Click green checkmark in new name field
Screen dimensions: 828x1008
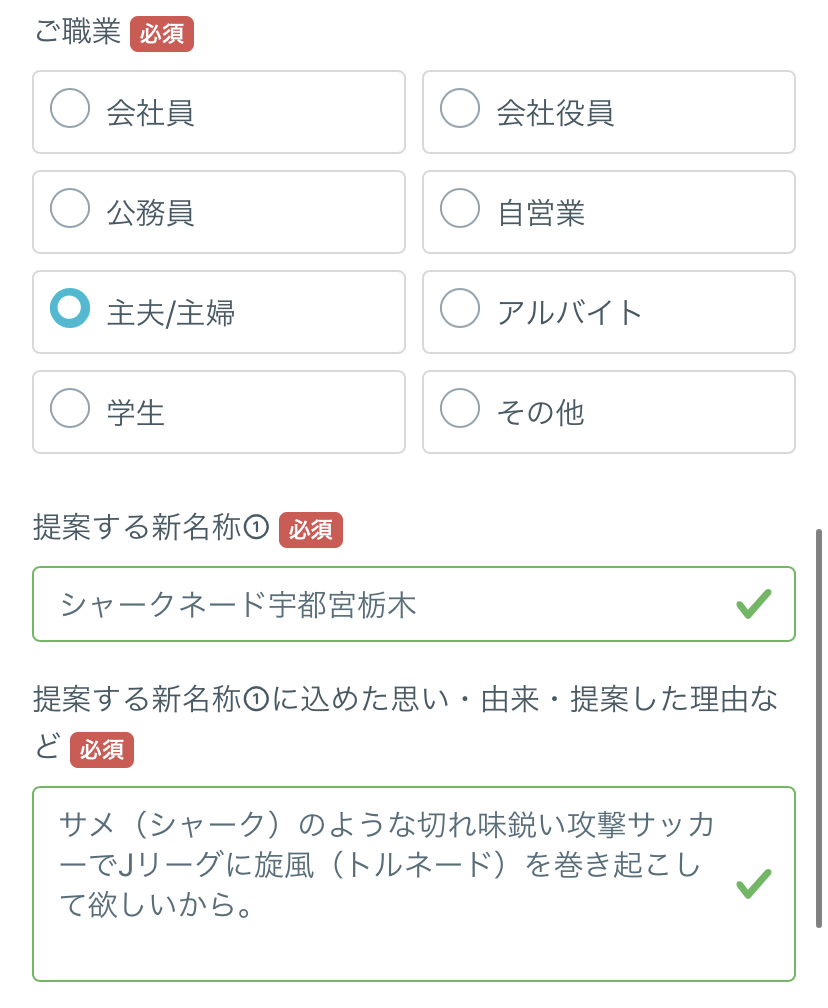coord(753,604)
